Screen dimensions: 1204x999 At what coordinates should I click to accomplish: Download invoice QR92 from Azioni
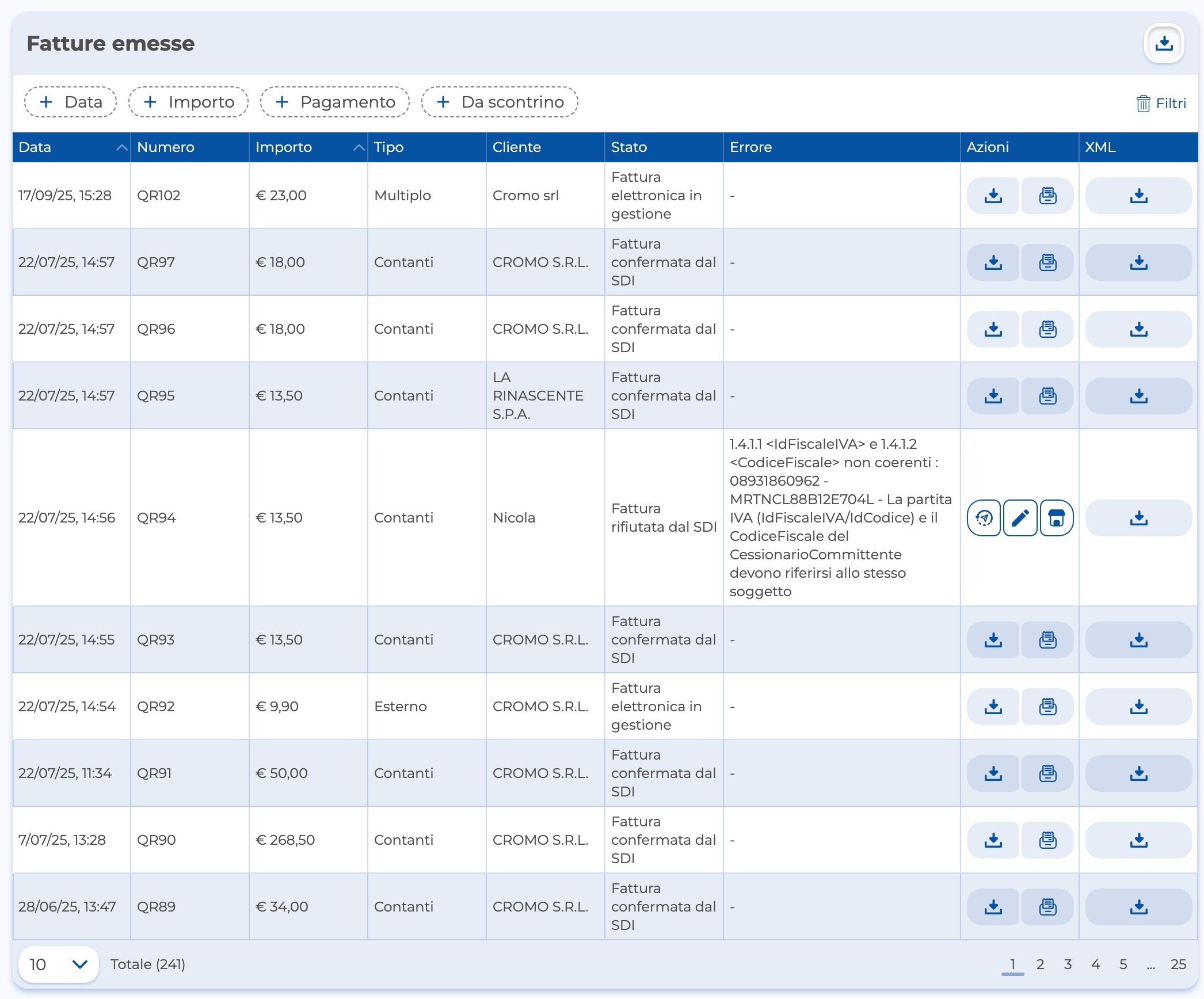click(x=993, y=707)
